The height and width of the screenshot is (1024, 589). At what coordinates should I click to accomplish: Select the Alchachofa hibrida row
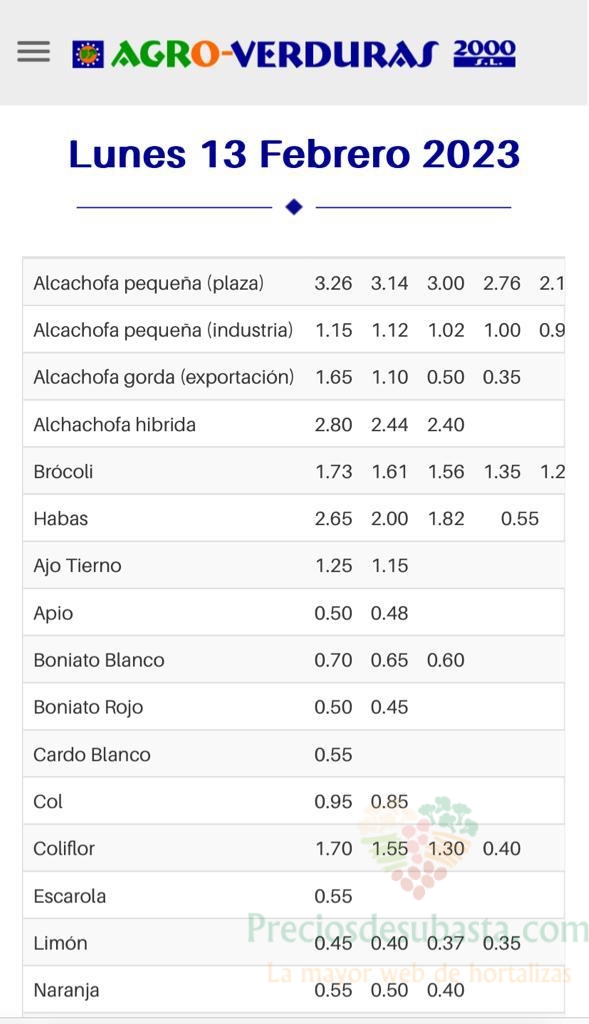pyautogui.click(x=294, y=424)
